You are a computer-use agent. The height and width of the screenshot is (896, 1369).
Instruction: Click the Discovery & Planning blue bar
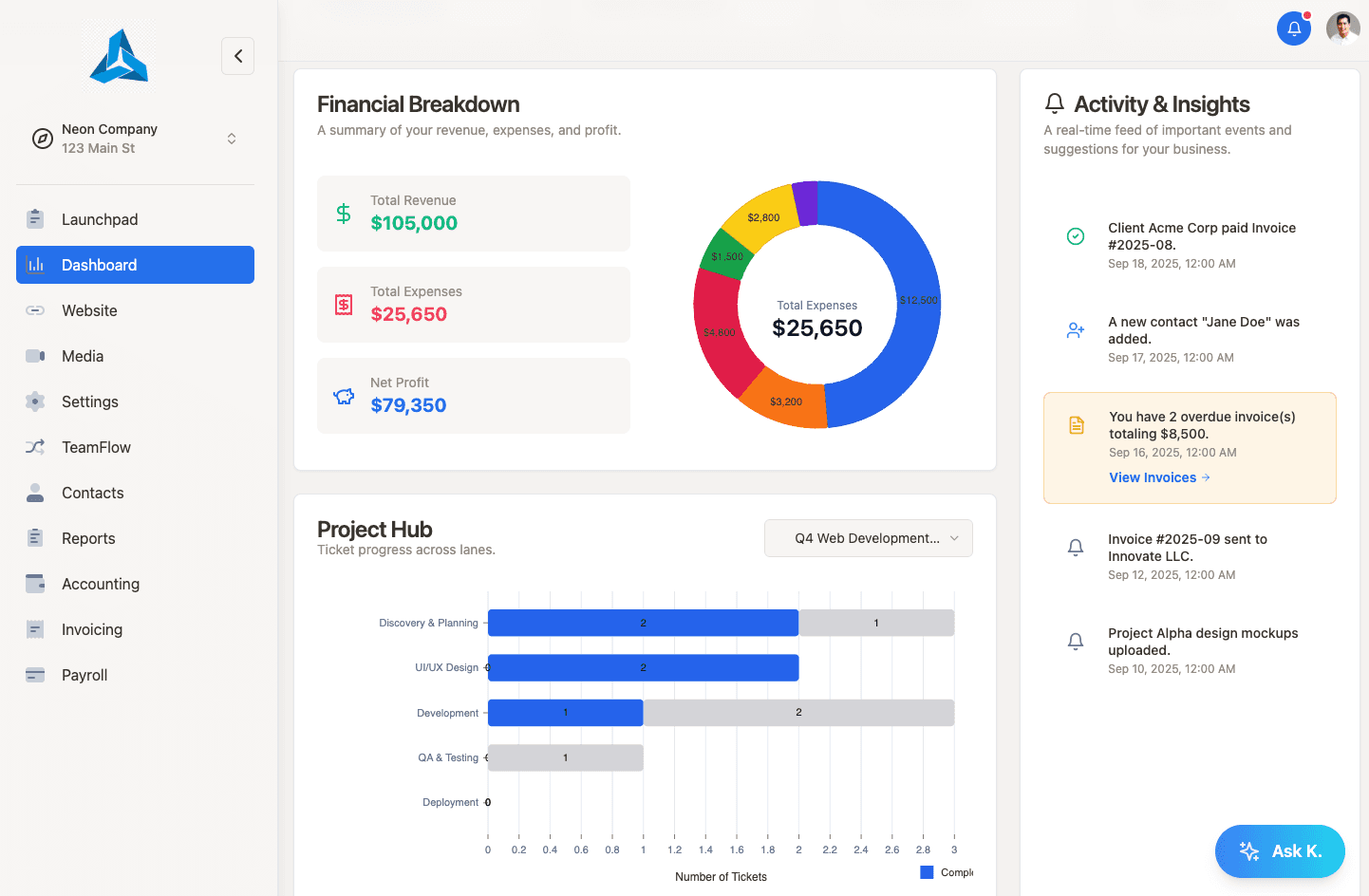643,623
